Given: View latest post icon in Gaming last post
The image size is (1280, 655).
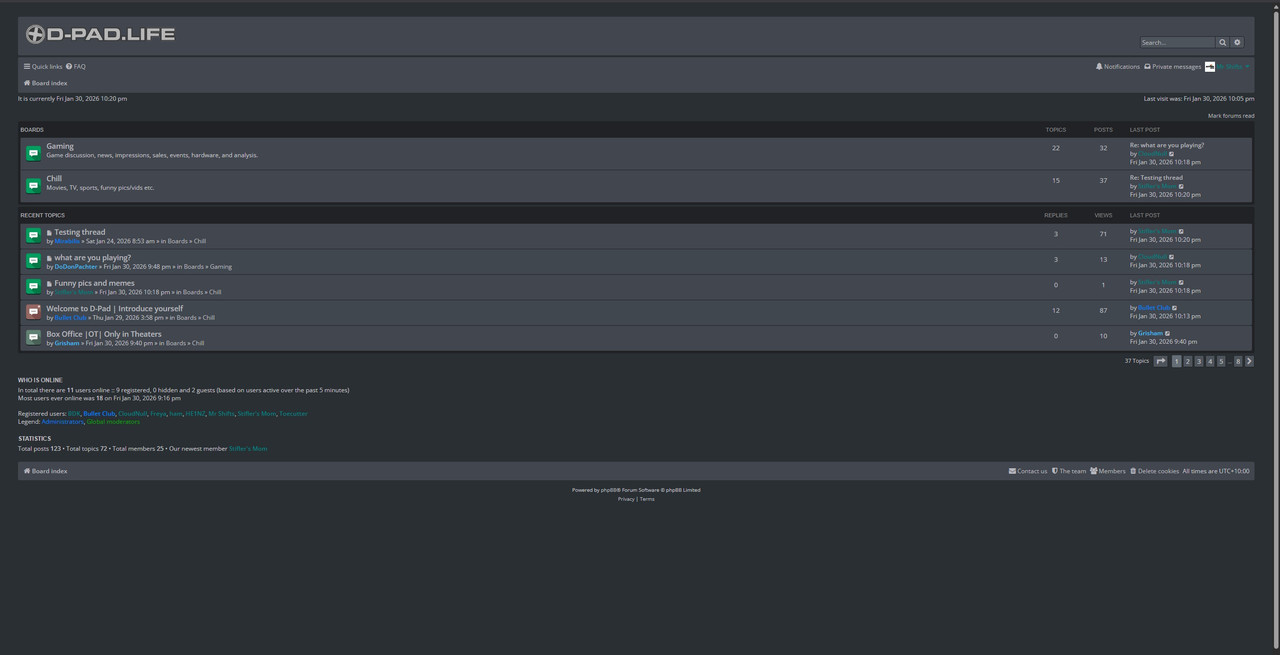Looking at the screenshot, I should coord(1172,154).
